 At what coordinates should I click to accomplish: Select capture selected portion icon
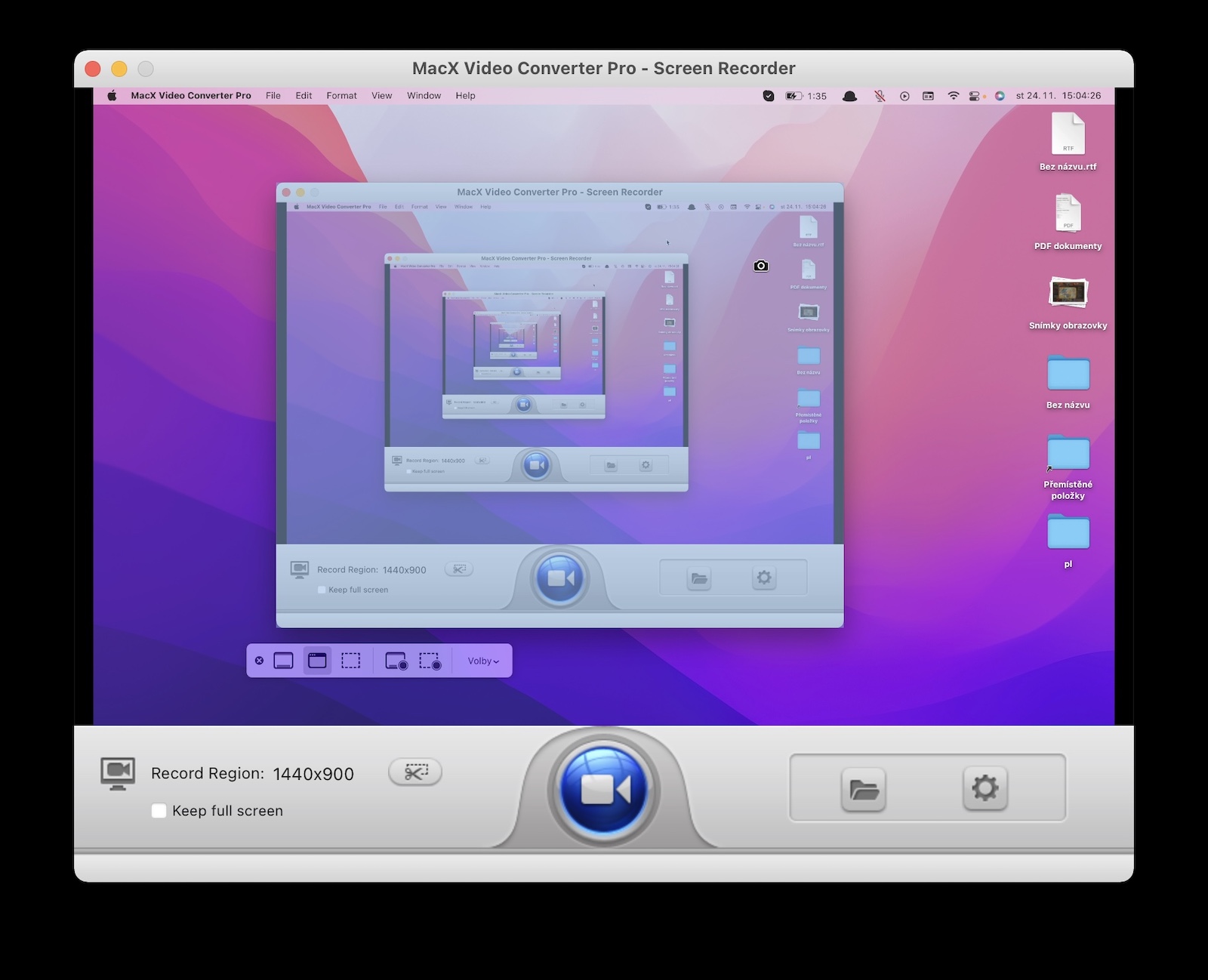click(x=351, y=661)
